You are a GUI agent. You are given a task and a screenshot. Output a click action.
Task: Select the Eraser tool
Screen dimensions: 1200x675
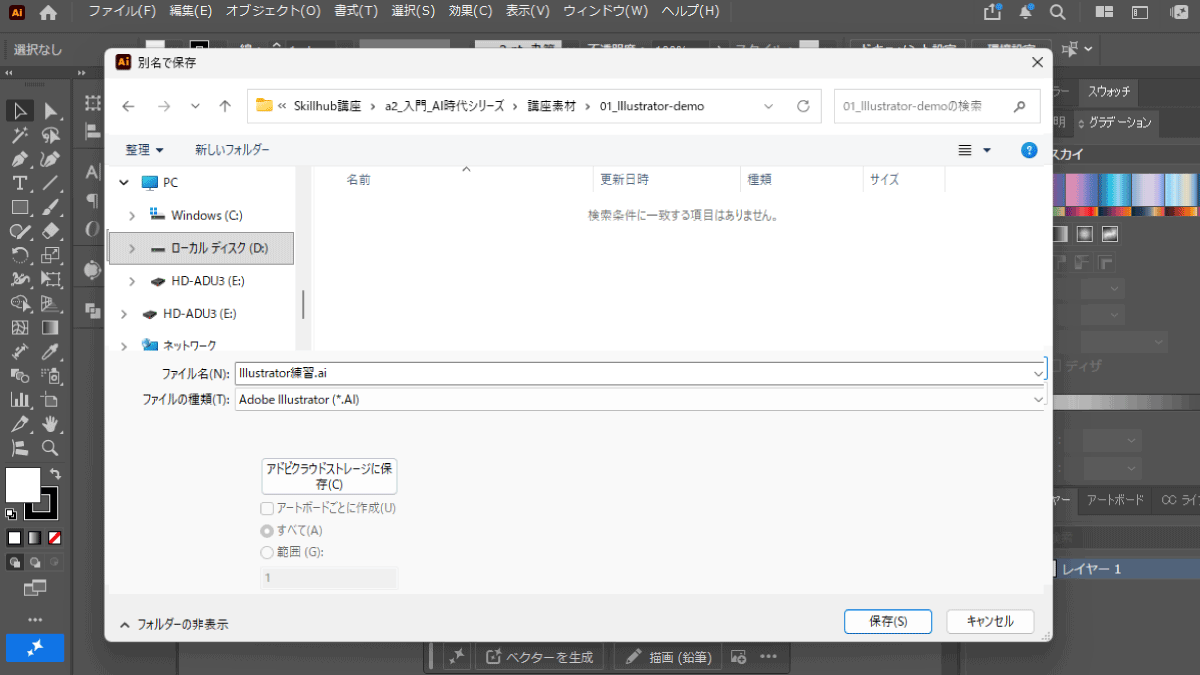pos(51,231)
